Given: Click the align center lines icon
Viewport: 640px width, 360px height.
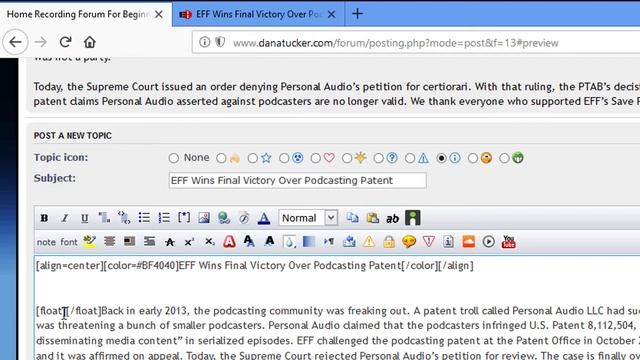Looking at the screenshot, I should [x=109, y=242].
